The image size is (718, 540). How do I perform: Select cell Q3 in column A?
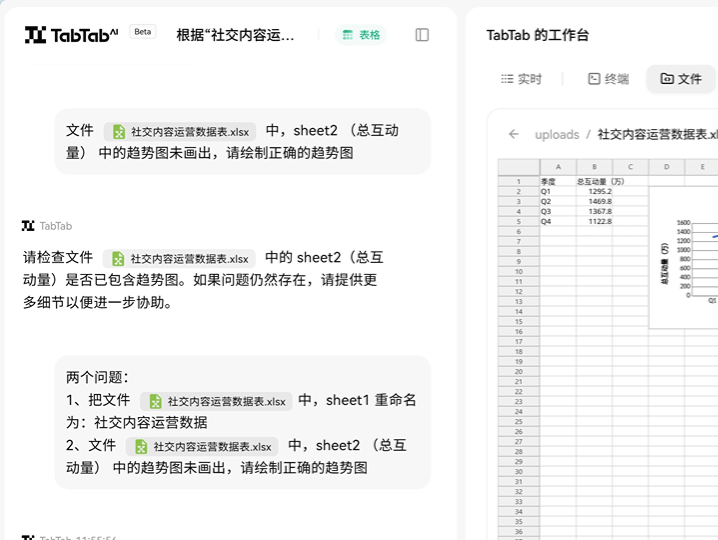pyautogui.click(x=558, y=212)
